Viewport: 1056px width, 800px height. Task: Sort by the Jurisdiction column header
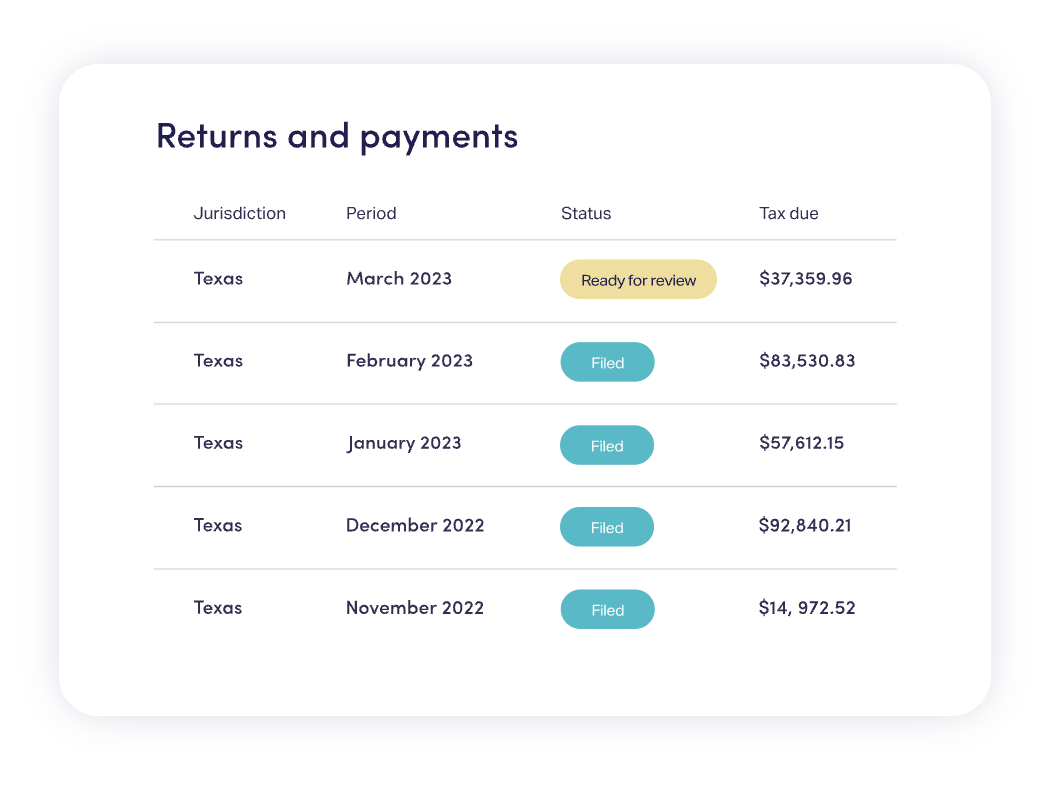click(x=239, y=213)
